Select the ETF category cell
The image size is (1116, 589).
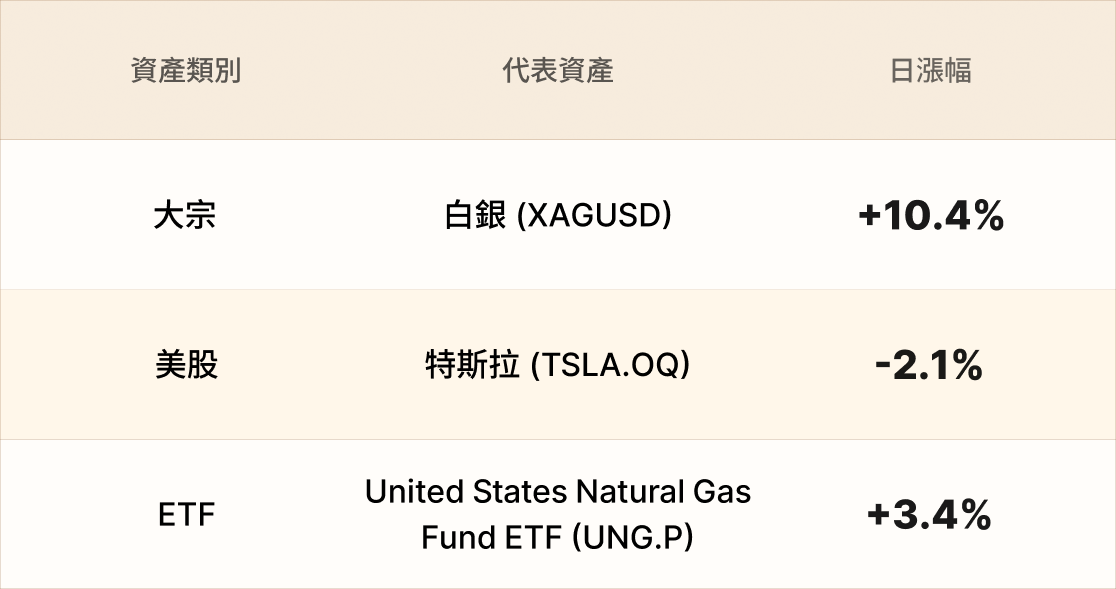(x=186, y=515)
